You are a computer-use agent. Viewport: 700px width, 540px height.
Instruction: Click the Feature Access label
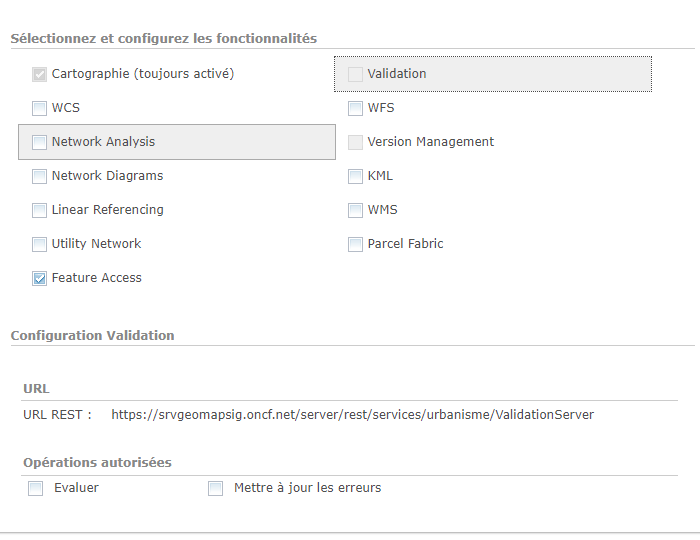click(x=96, y=278)
